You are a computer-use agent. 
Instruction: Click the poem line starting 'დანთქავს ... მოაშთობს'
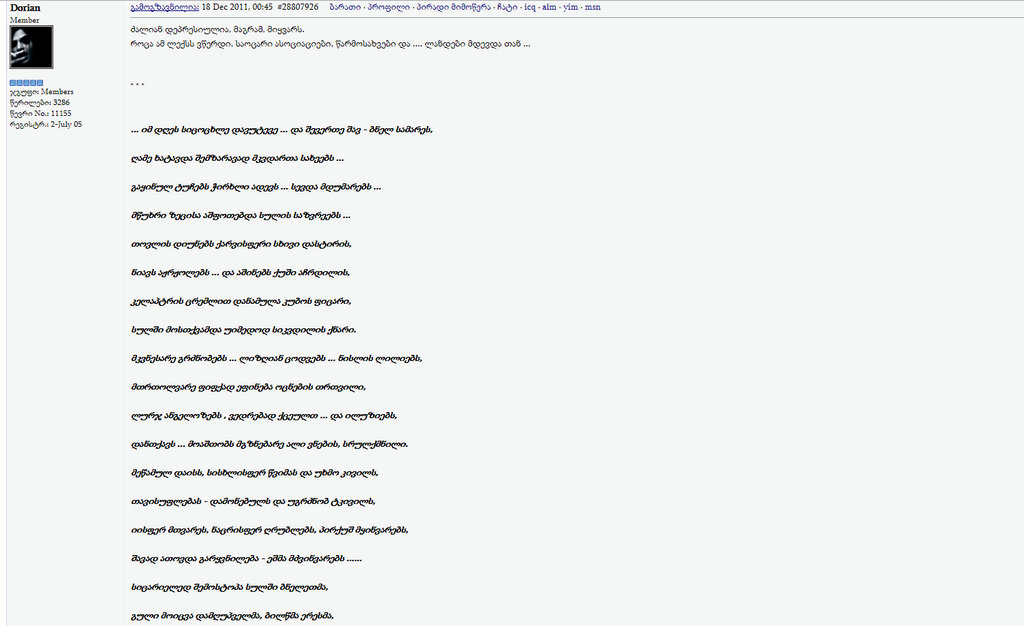click(269, 445)
